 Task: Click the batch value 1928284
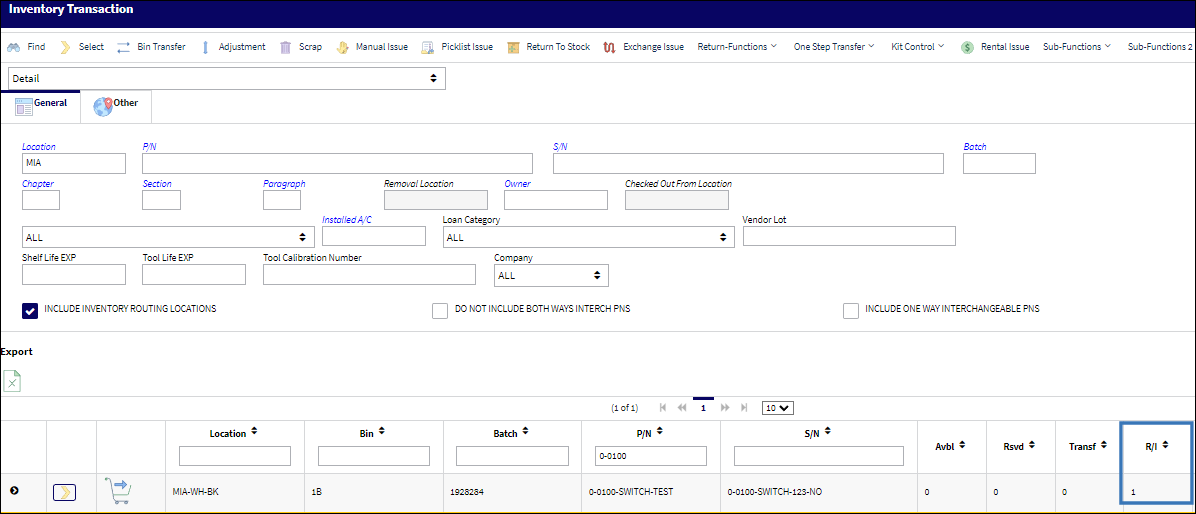[x=466, y=493]
